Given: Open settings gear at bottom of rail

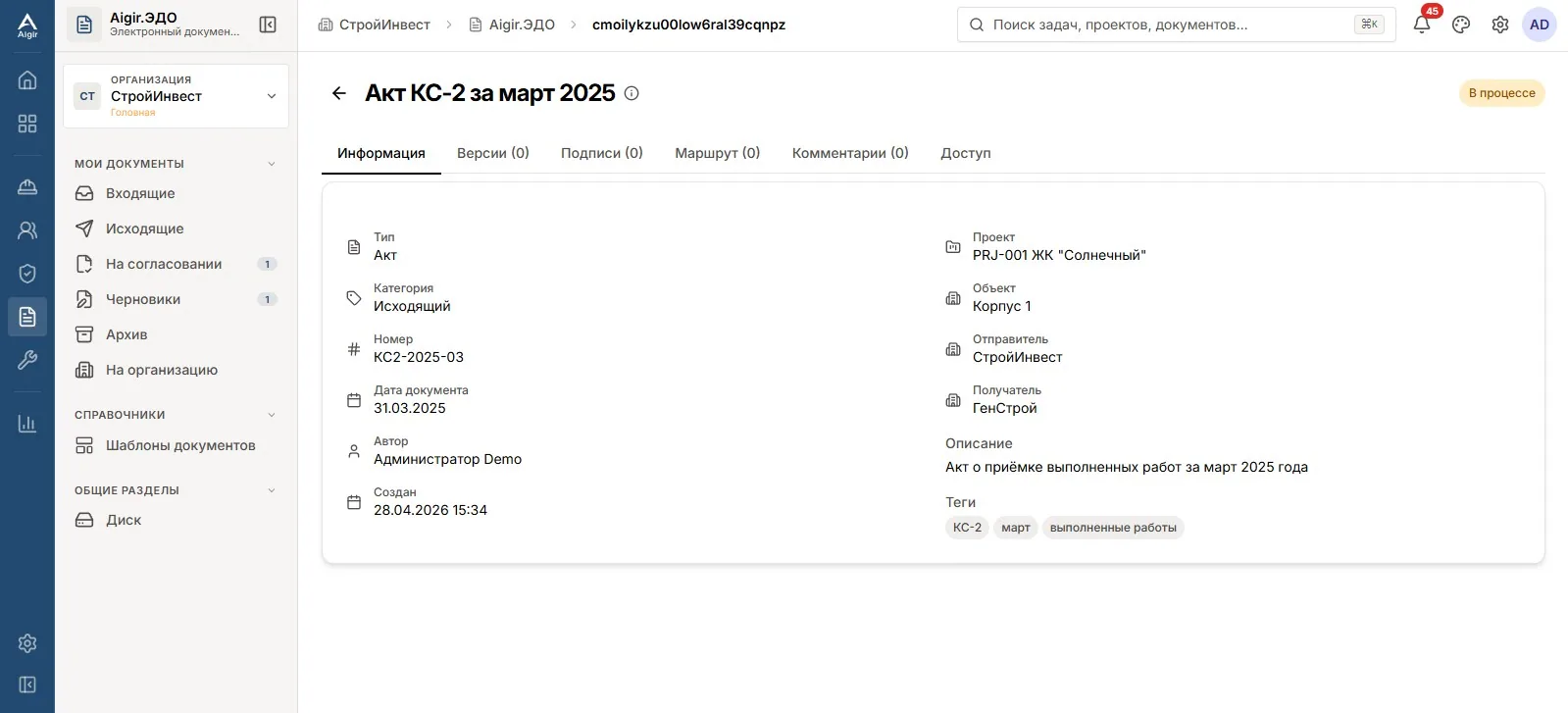Looking at the screenshot, I should (27, 643).
